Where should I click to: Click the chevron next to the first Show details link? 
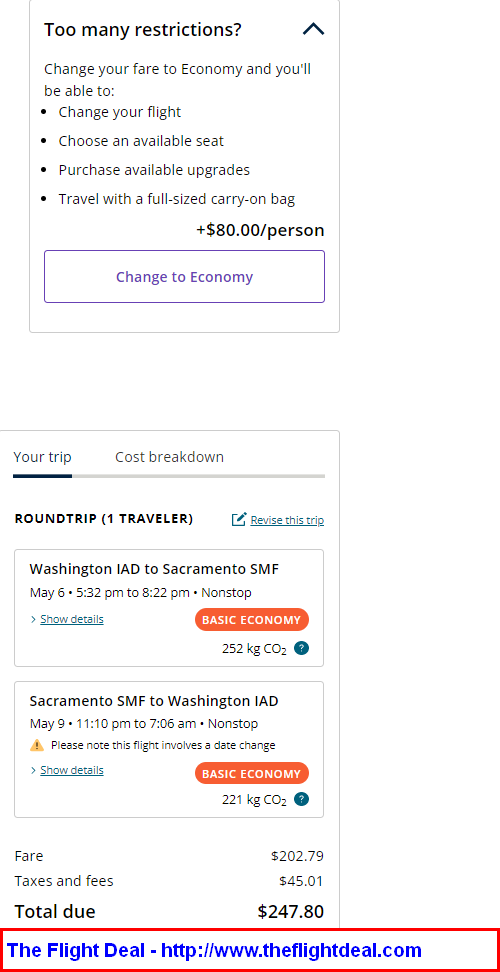[33, 619]
